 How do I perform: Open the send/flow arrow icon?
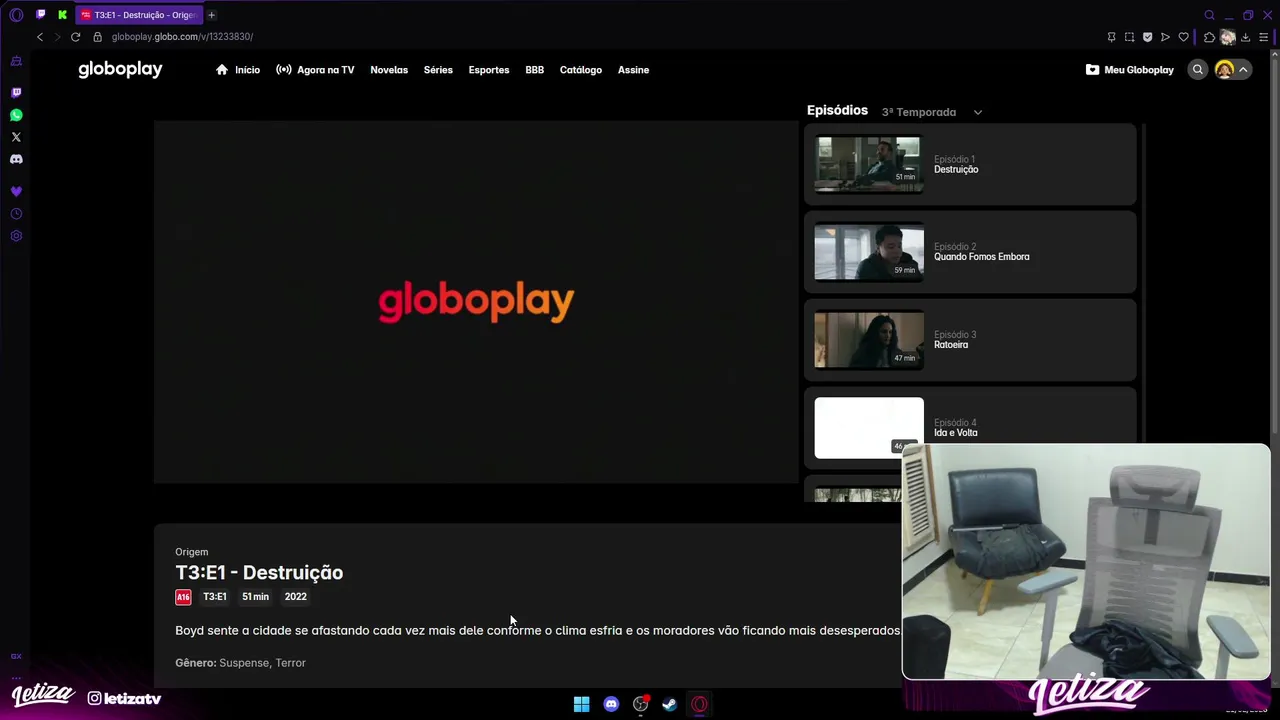(1165, 37)
